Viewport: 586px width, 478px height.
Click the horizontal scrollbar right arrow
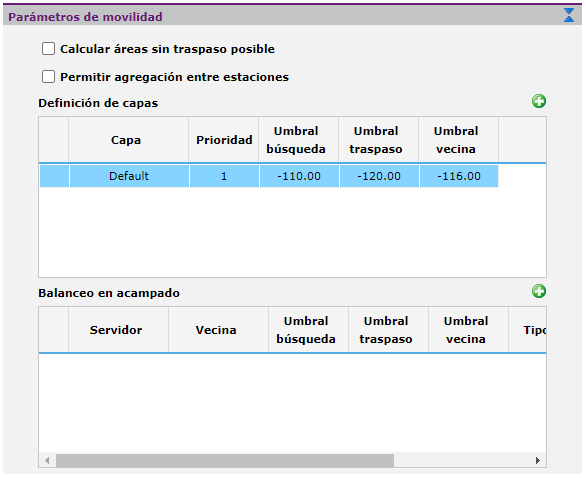point(538,460)
